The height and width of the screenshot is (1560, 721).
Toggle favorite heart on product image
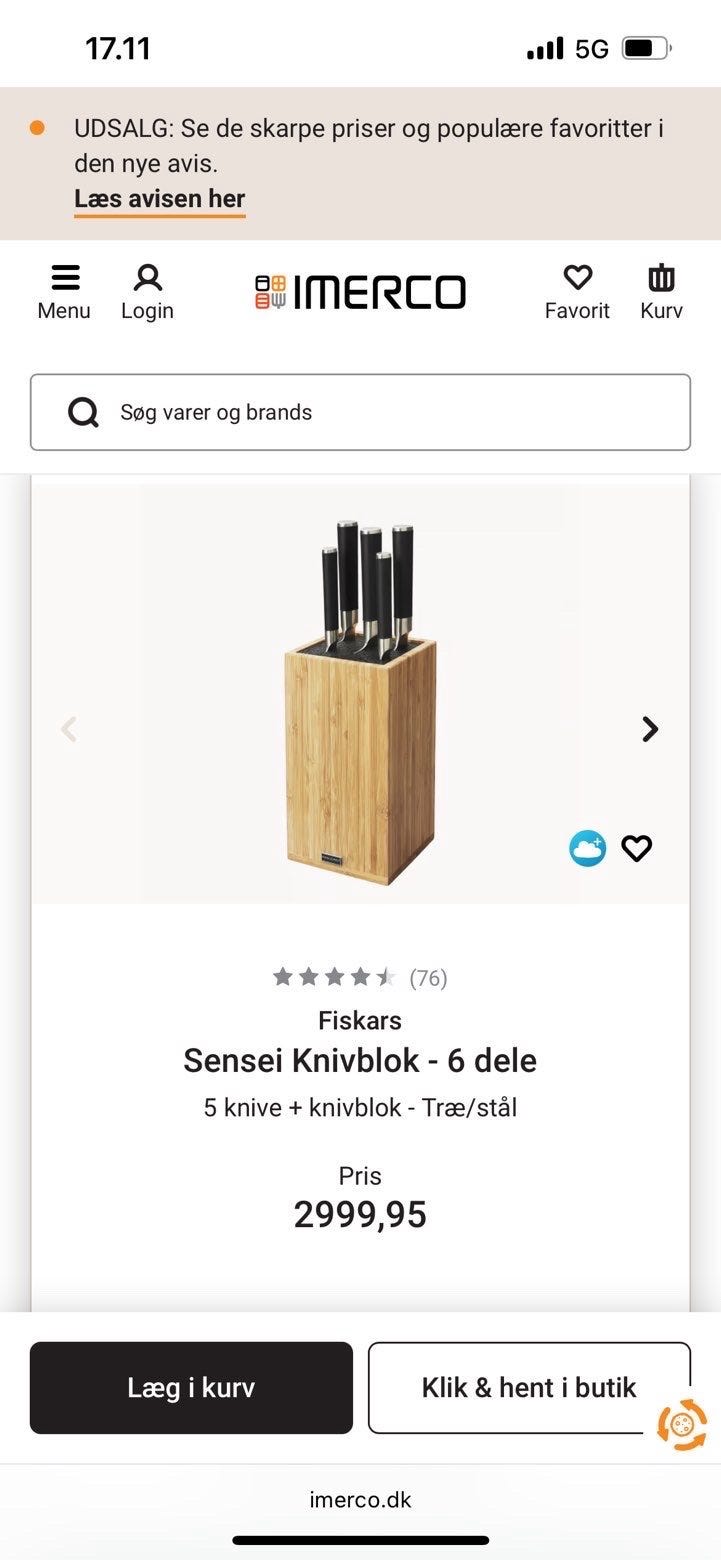point(637,849)
